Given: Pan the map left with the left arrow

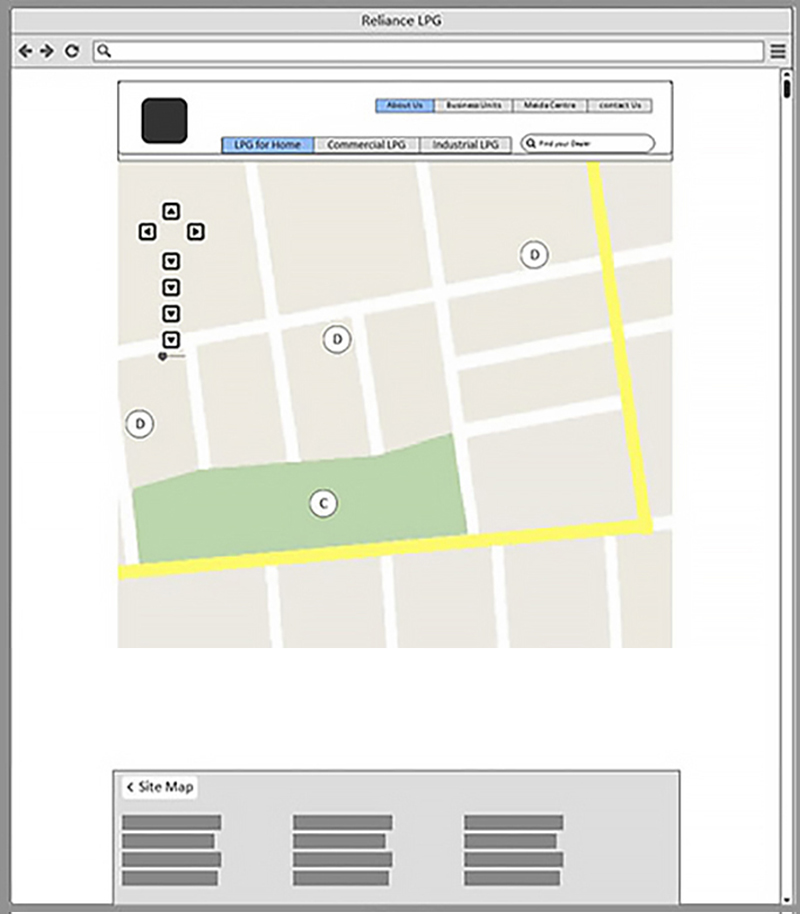Looking at the screenshot, I should [148, 232].
